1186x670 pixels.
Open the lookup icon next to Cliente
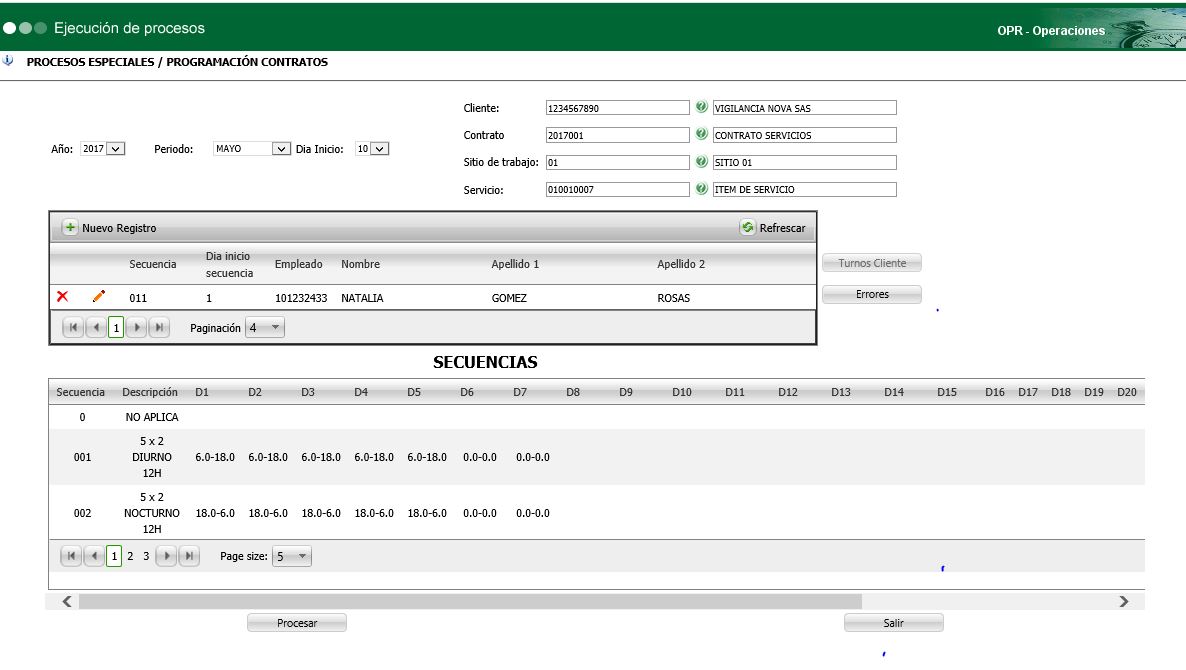pos(701,107)
